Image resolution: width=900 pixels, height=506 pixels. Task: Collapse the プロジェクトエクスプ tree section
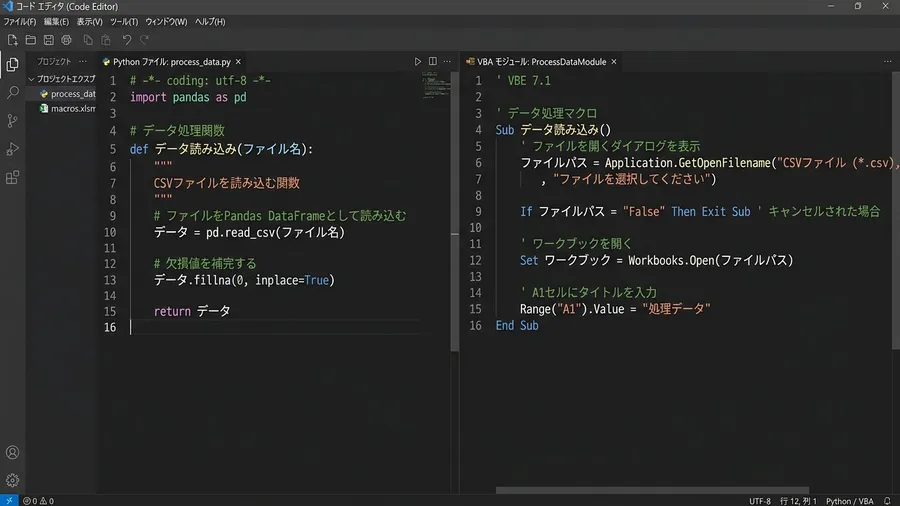click(x=32, y=79)
